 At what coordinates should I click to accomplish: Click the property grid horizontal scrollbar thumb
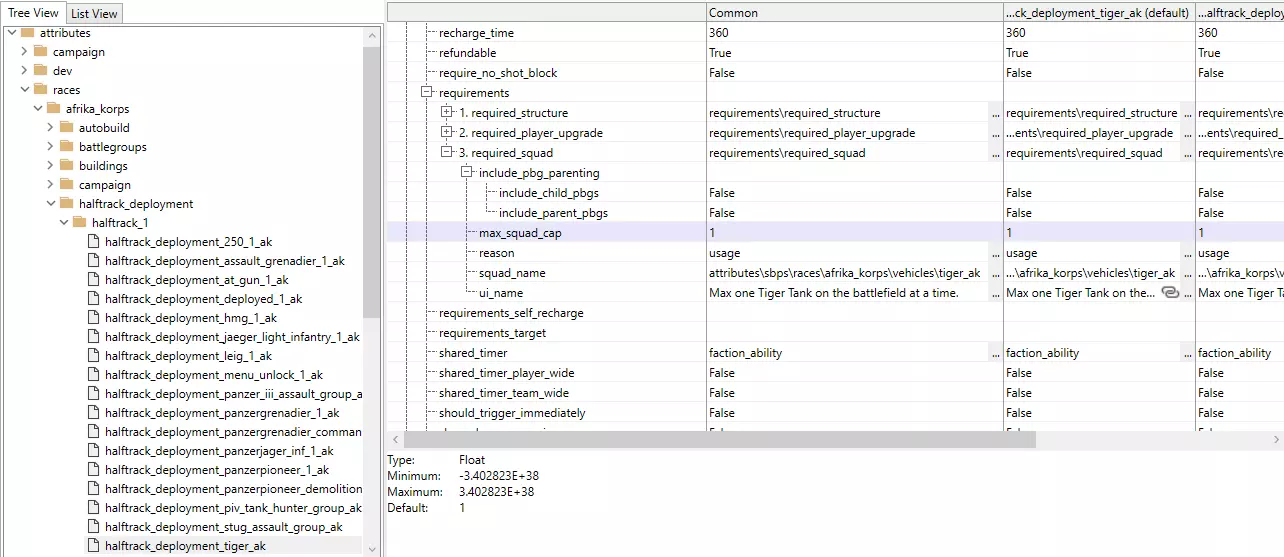coord(719,440)
